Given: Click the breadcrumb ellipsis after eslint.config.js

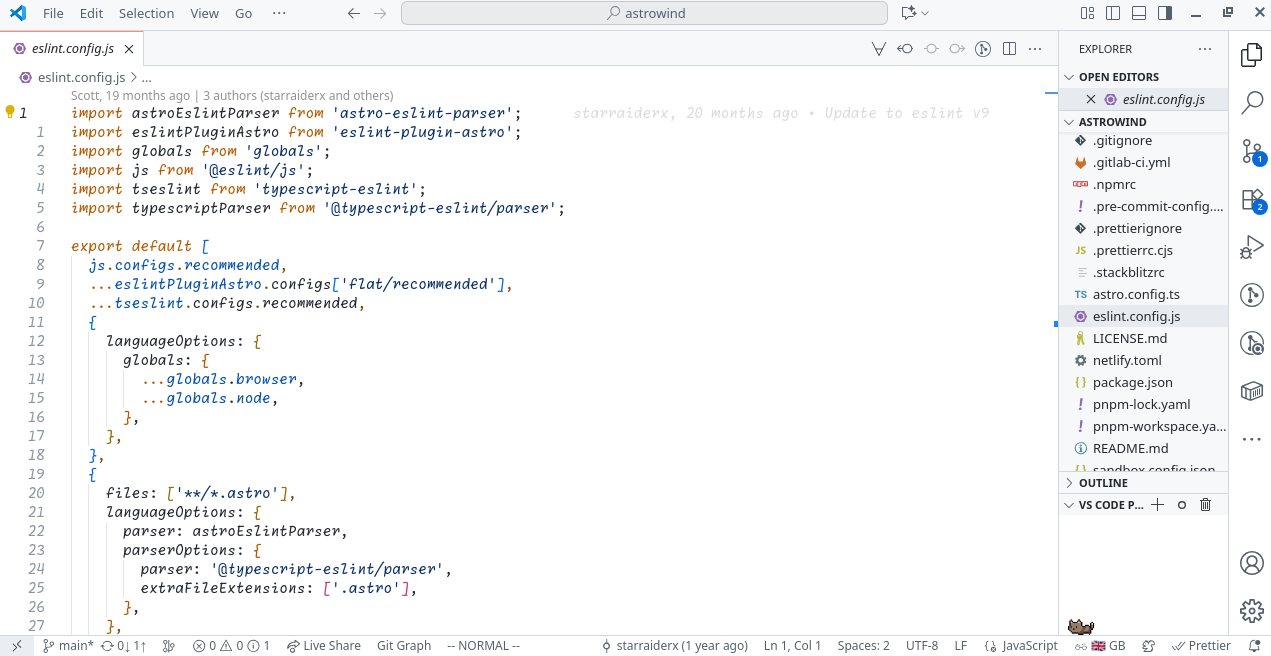Looking at the screenshot, I should pyautogui.click(x=146, y=77).
